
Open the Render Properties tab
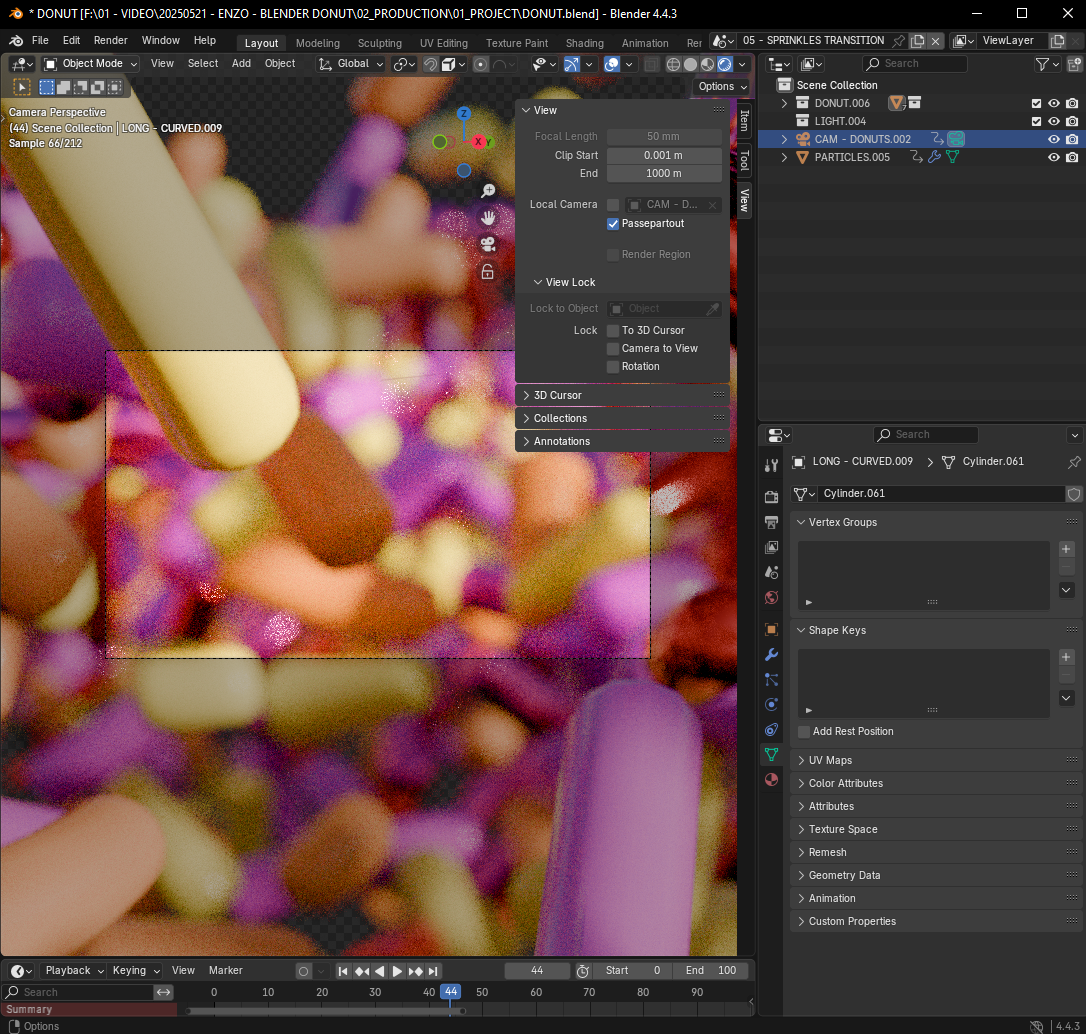click(x=770, y=496)
